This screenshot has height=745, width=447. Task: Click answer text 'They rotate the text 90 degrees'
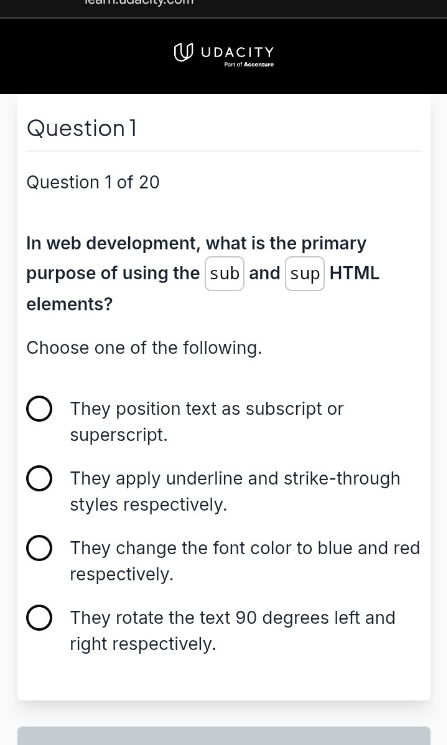(x=233, y=630)
